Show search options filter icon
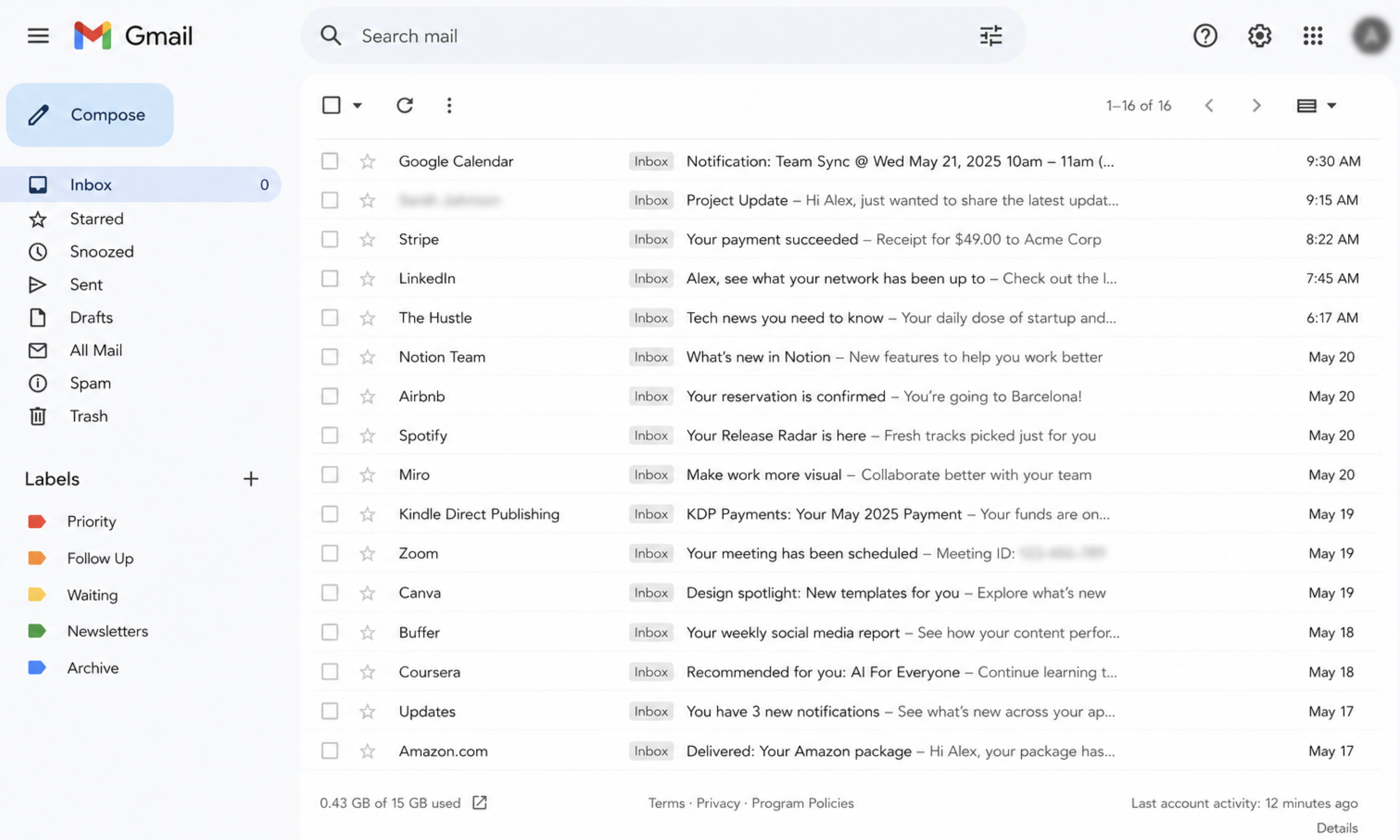Screen dimensions: 1400x840 tap(991, 36)
